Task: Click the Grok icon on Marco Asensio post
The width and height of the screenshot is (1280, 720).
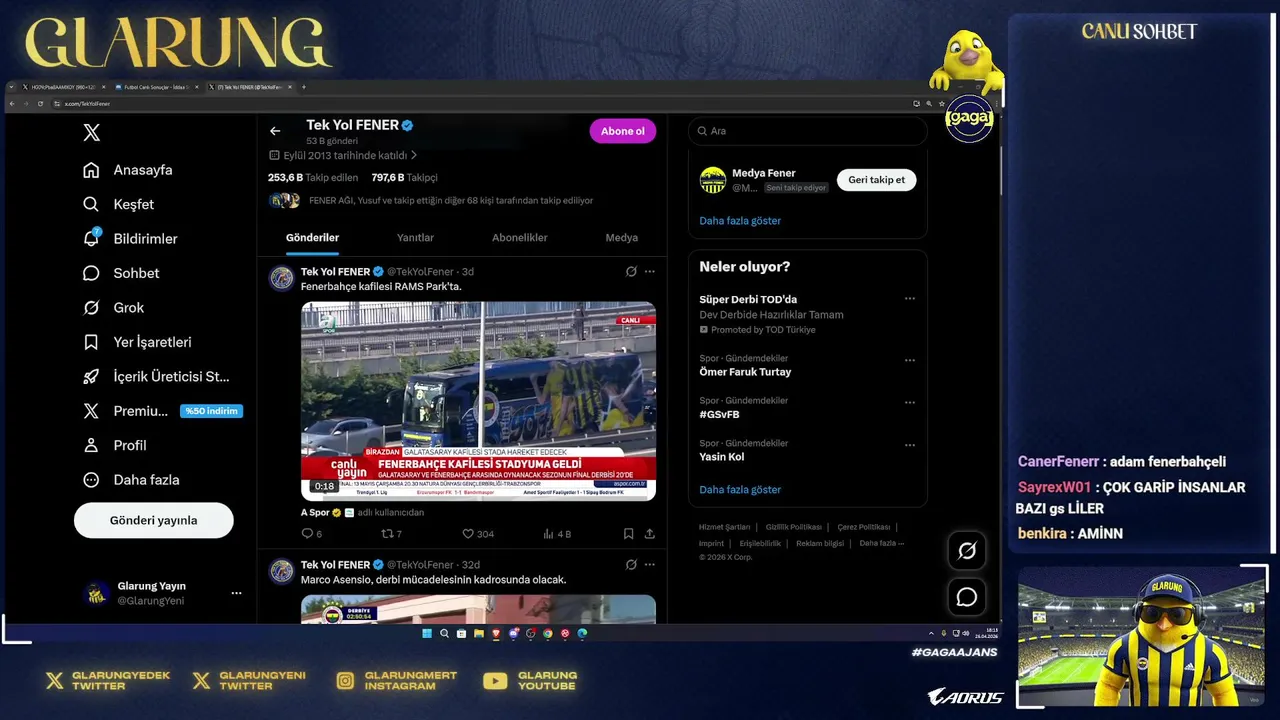Action: click(x=631, y=564)
